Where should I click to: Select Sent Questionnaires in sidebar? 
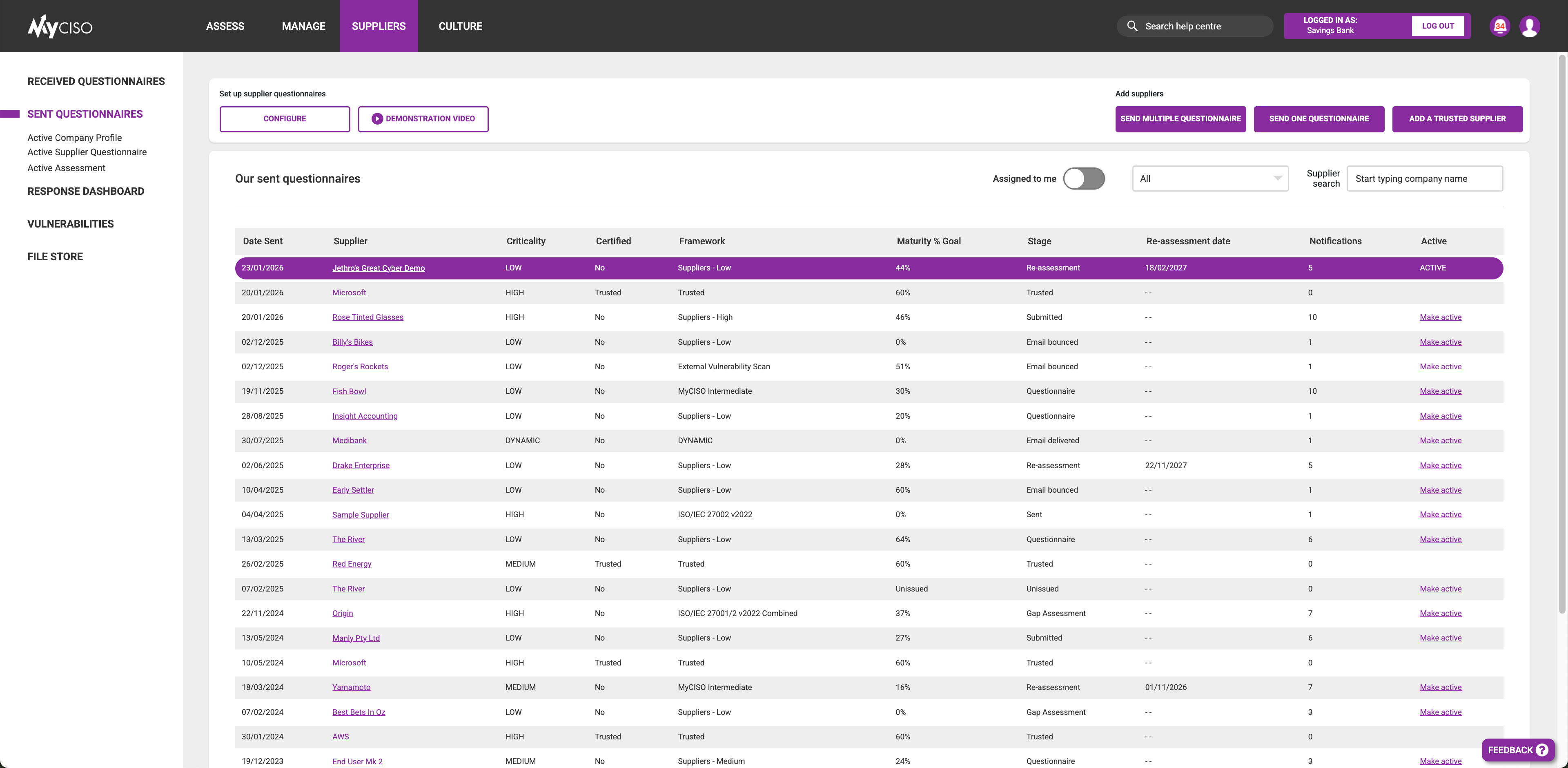(85, 114)
